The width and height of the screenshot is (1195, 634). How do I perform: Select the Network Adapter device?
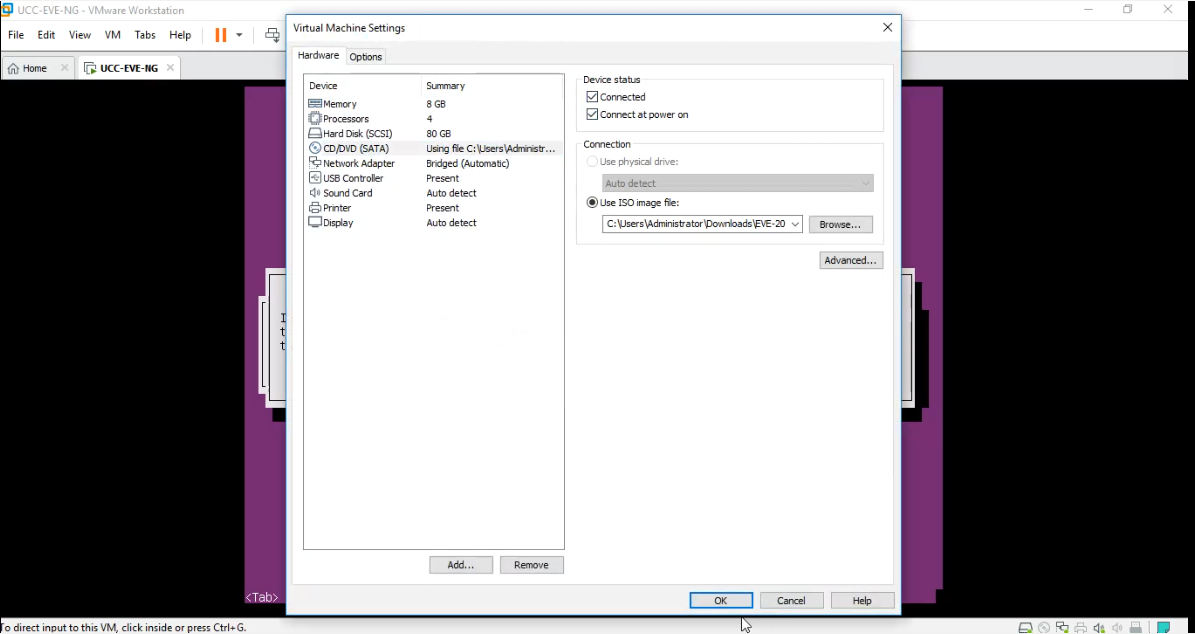tap(433, 163)
